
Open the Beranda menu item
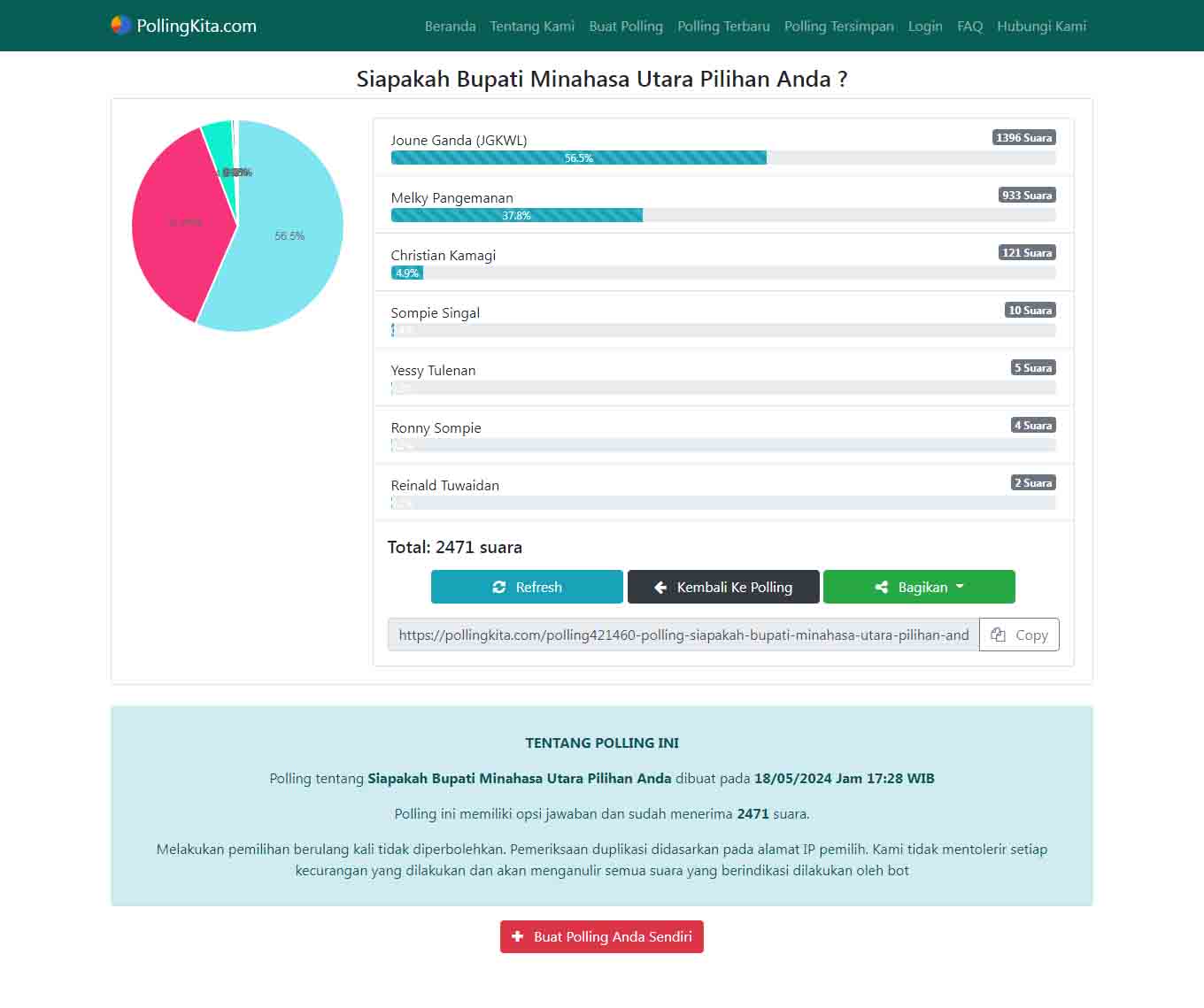(450, 27)
